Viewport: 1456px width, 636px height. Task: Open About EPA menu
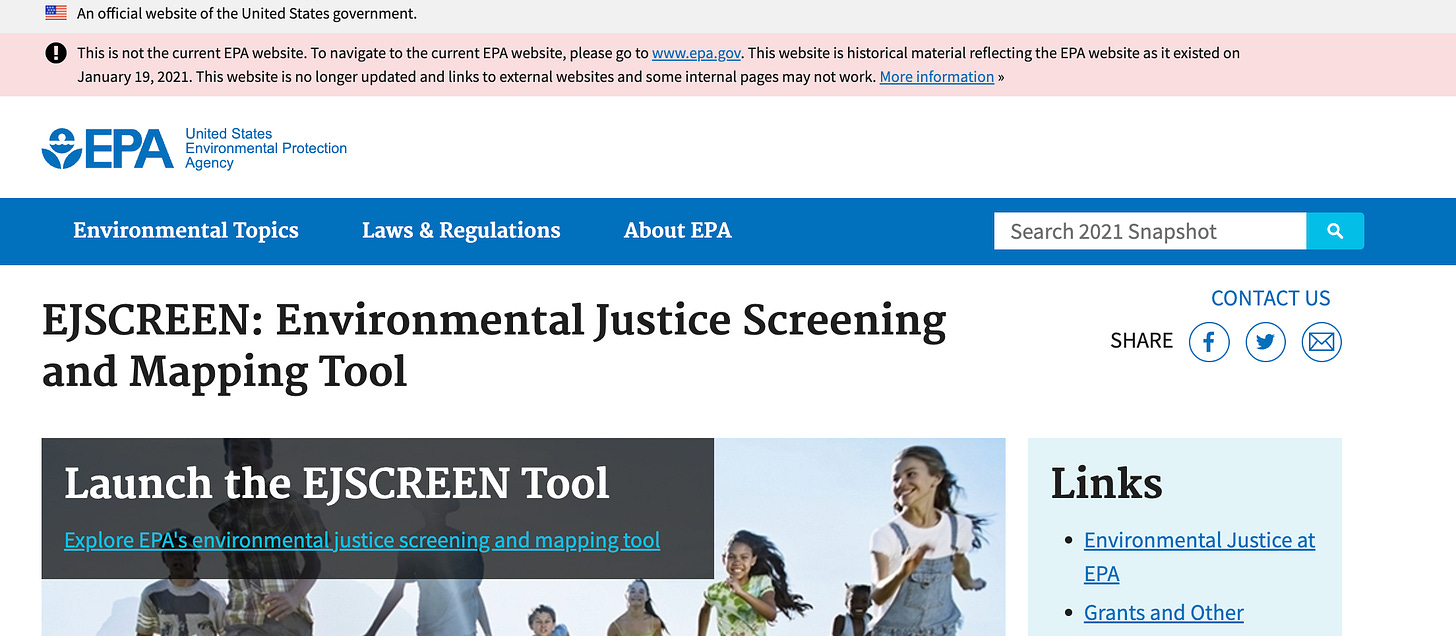tap(677, 231)
